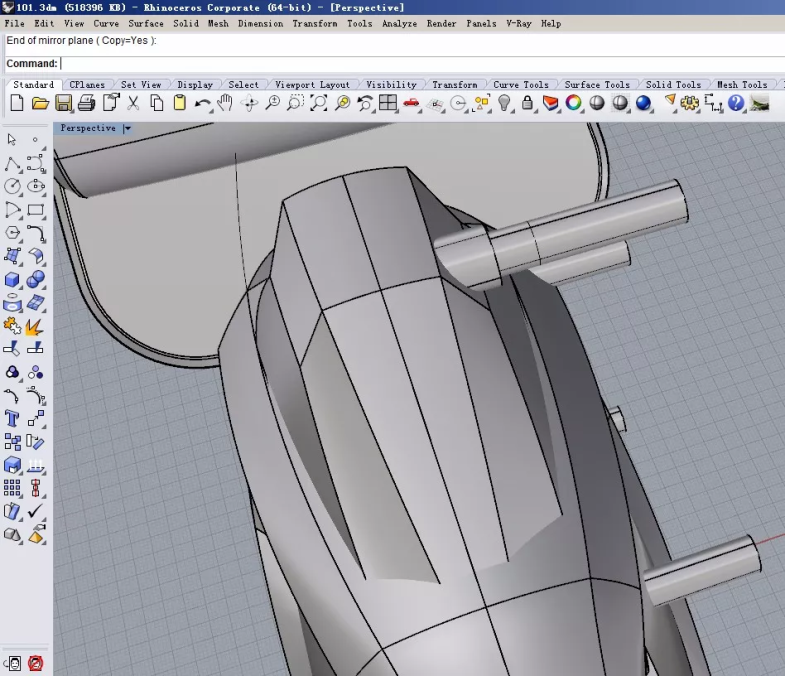Screen dimensions: 785x676
Task: Select the Boolean union spheres tool
Action: tap(36, 279)
